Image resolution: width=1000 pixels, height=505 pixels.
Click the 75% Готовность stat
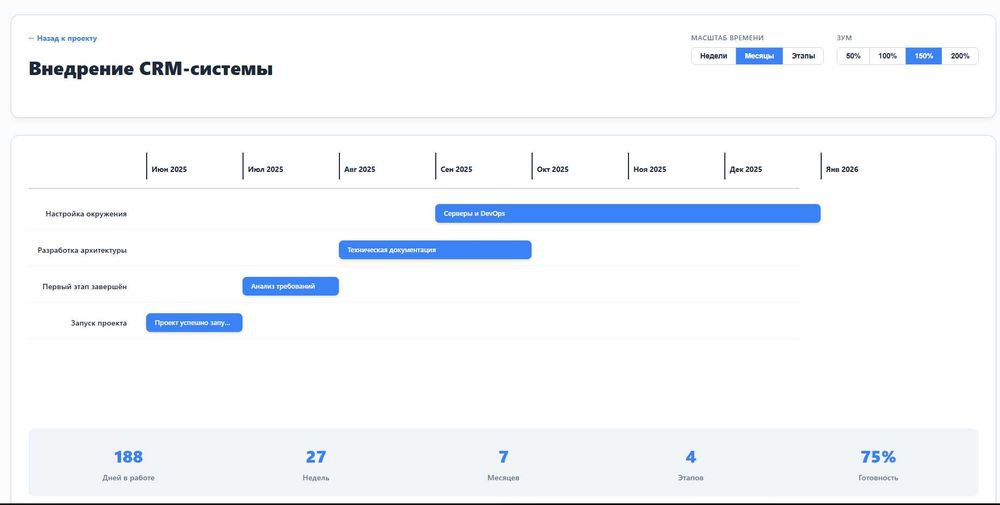[x=878, y=465]
